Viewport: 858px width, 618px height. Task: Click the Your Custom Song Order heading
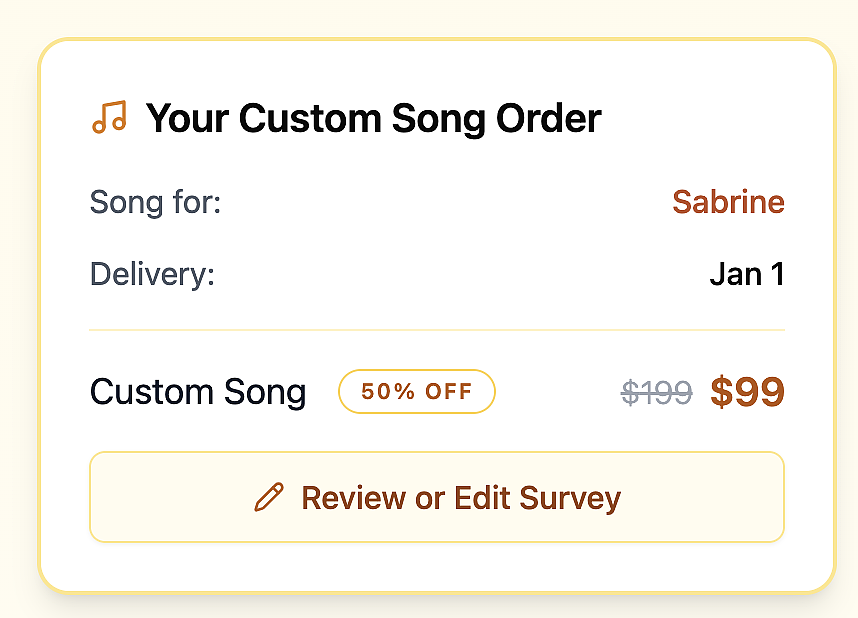pyautogui.click(x=374, y=118)
